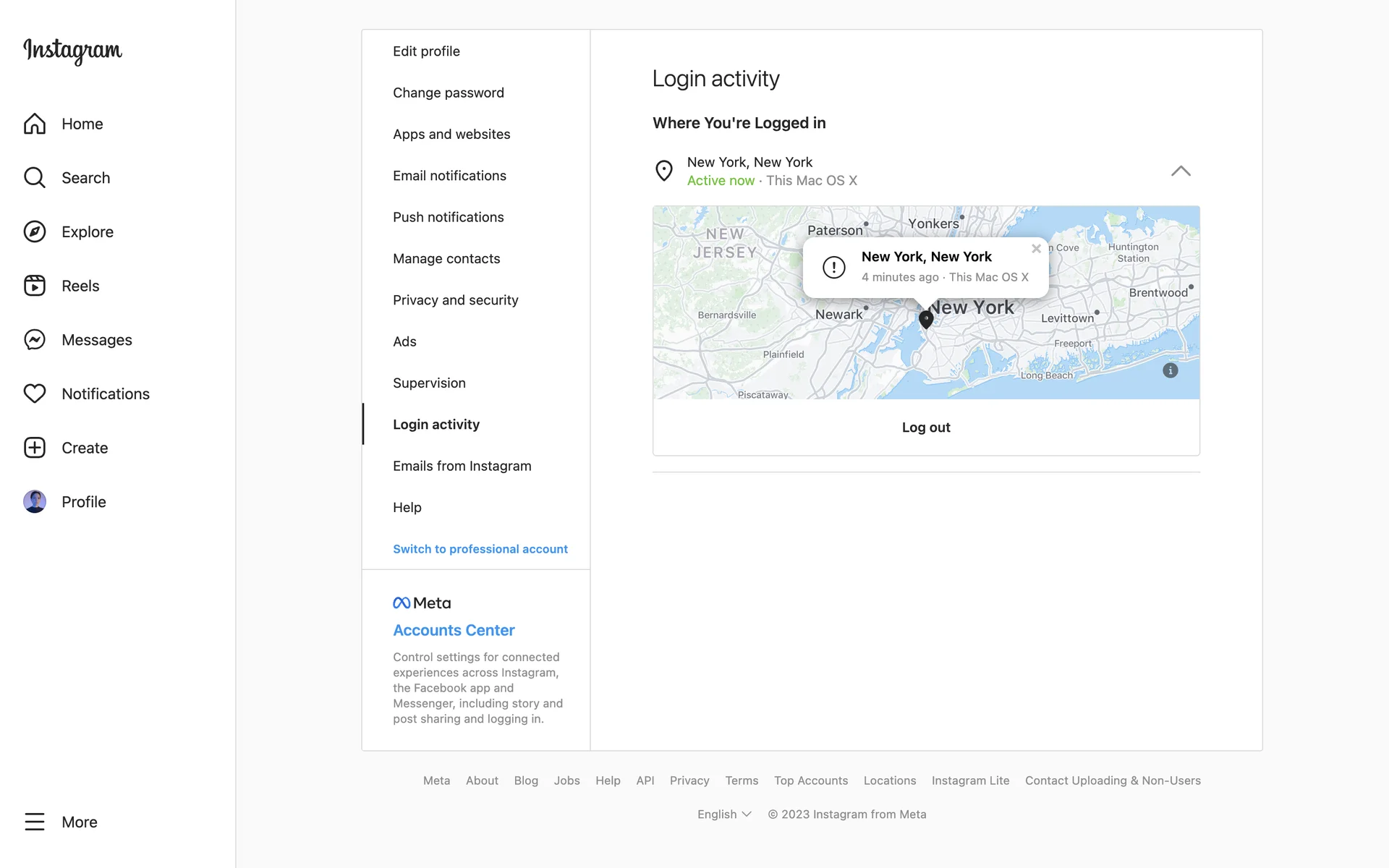Go to Emails from Instagram
The width and height of the screenshot is (1389, 868).
coord(462,466)
